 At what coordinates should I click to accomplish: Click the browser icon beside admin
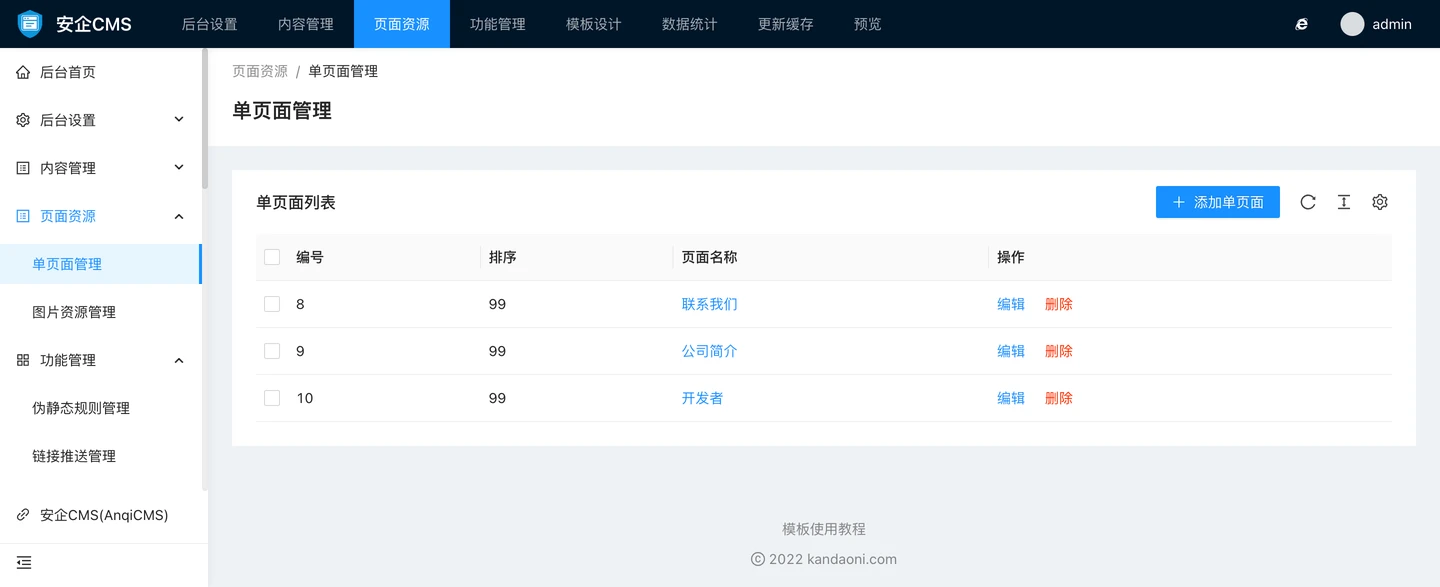point(1301,24)
